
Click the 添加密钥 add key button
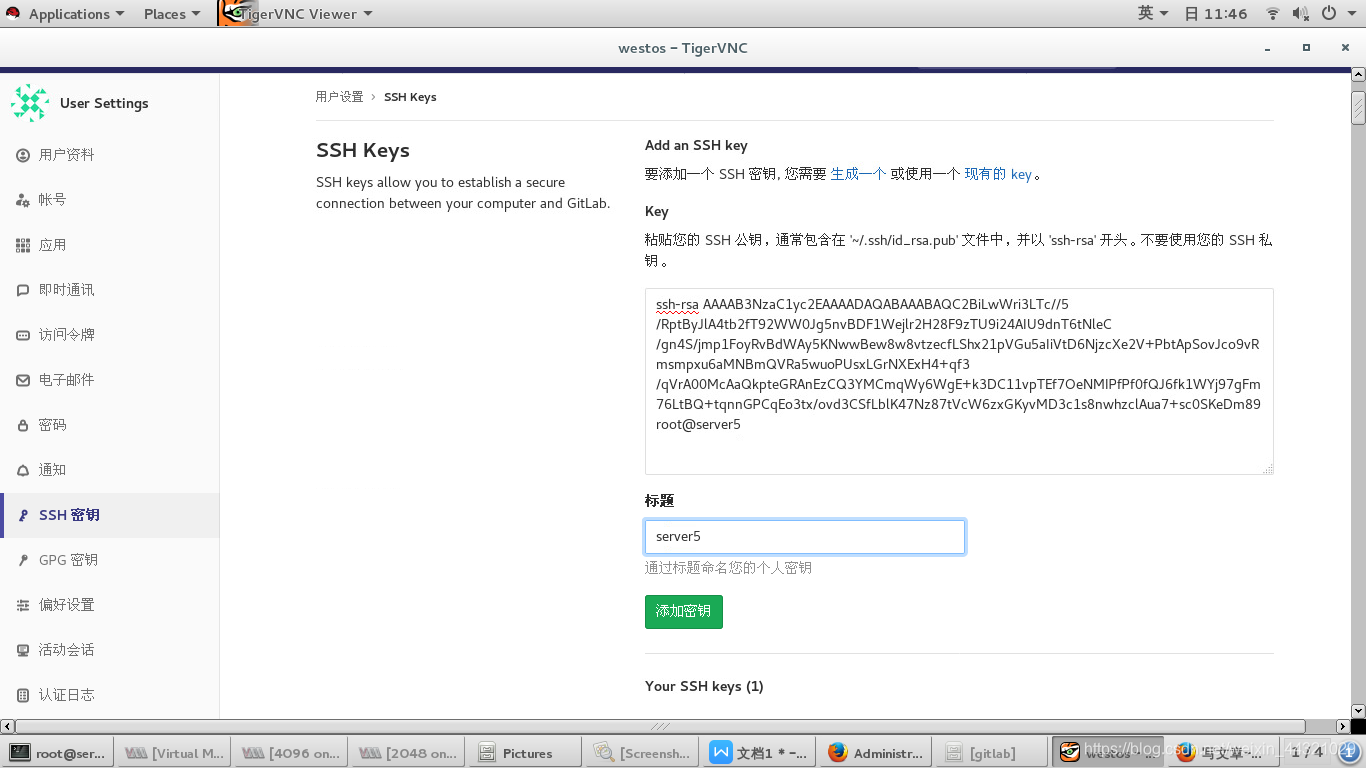[684, 612]
